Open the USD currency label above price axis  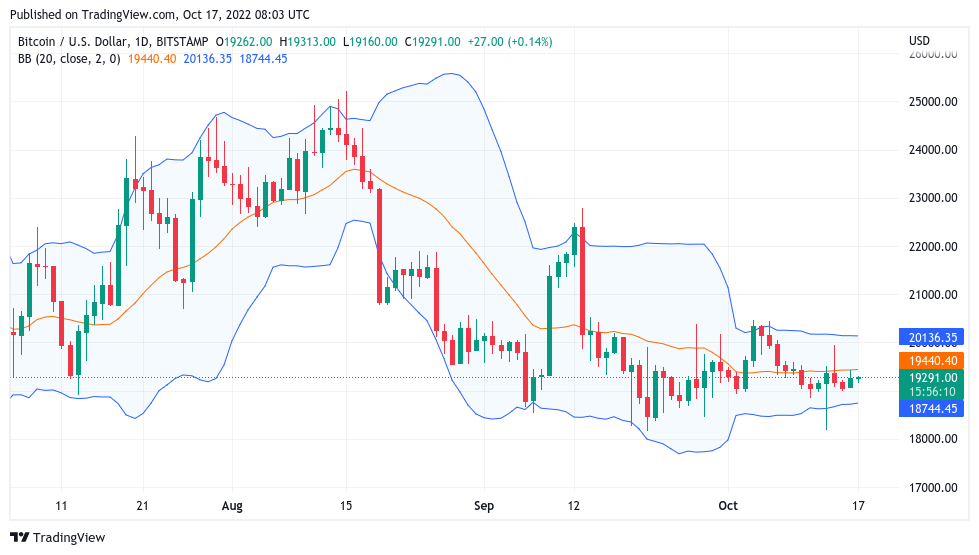(x=919, y=41)
